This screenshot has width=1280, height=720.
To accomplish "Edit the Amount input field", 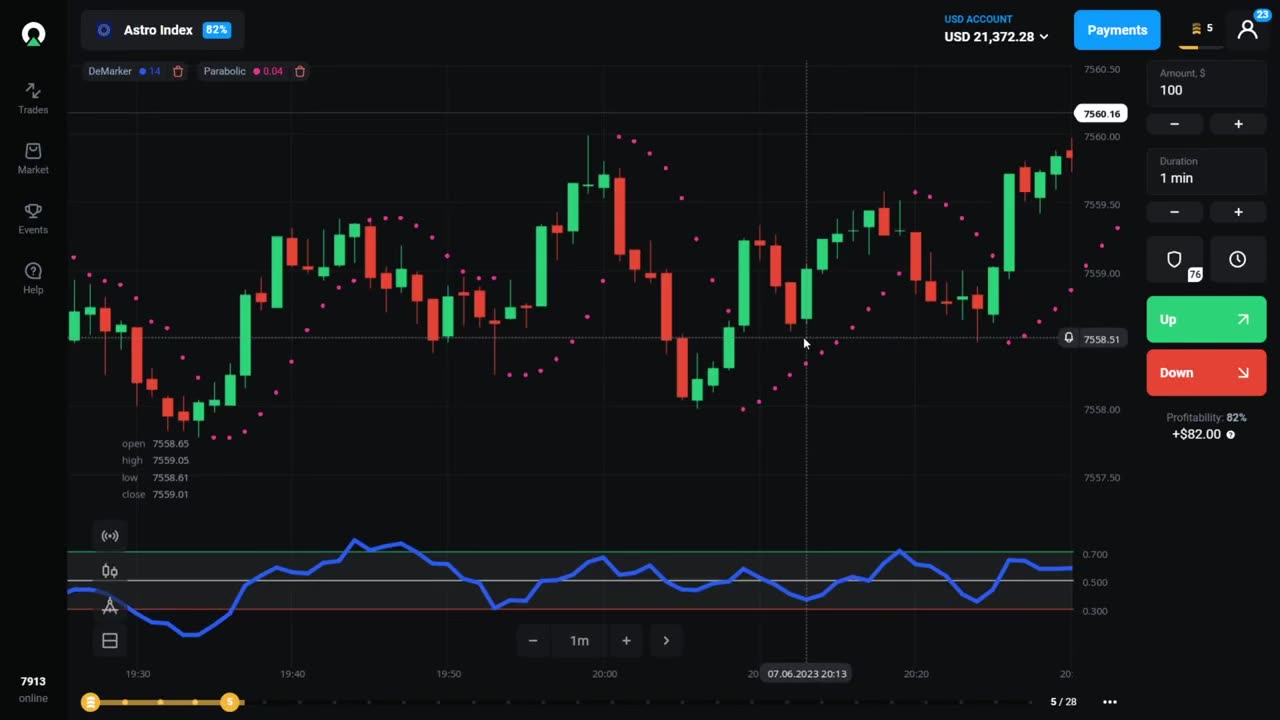I will [1206, 82].
